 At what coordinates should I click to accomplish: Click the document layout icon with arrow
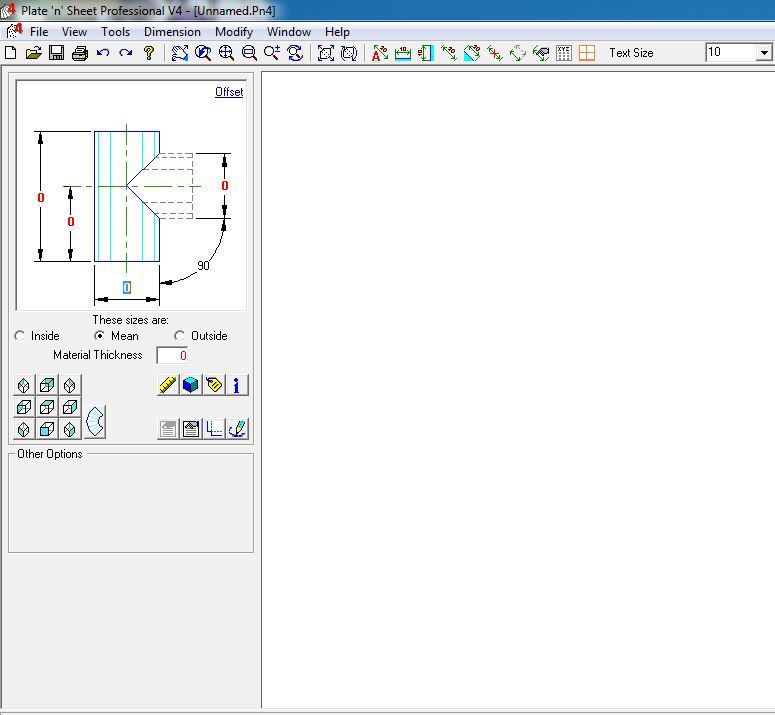coord(191,429)
